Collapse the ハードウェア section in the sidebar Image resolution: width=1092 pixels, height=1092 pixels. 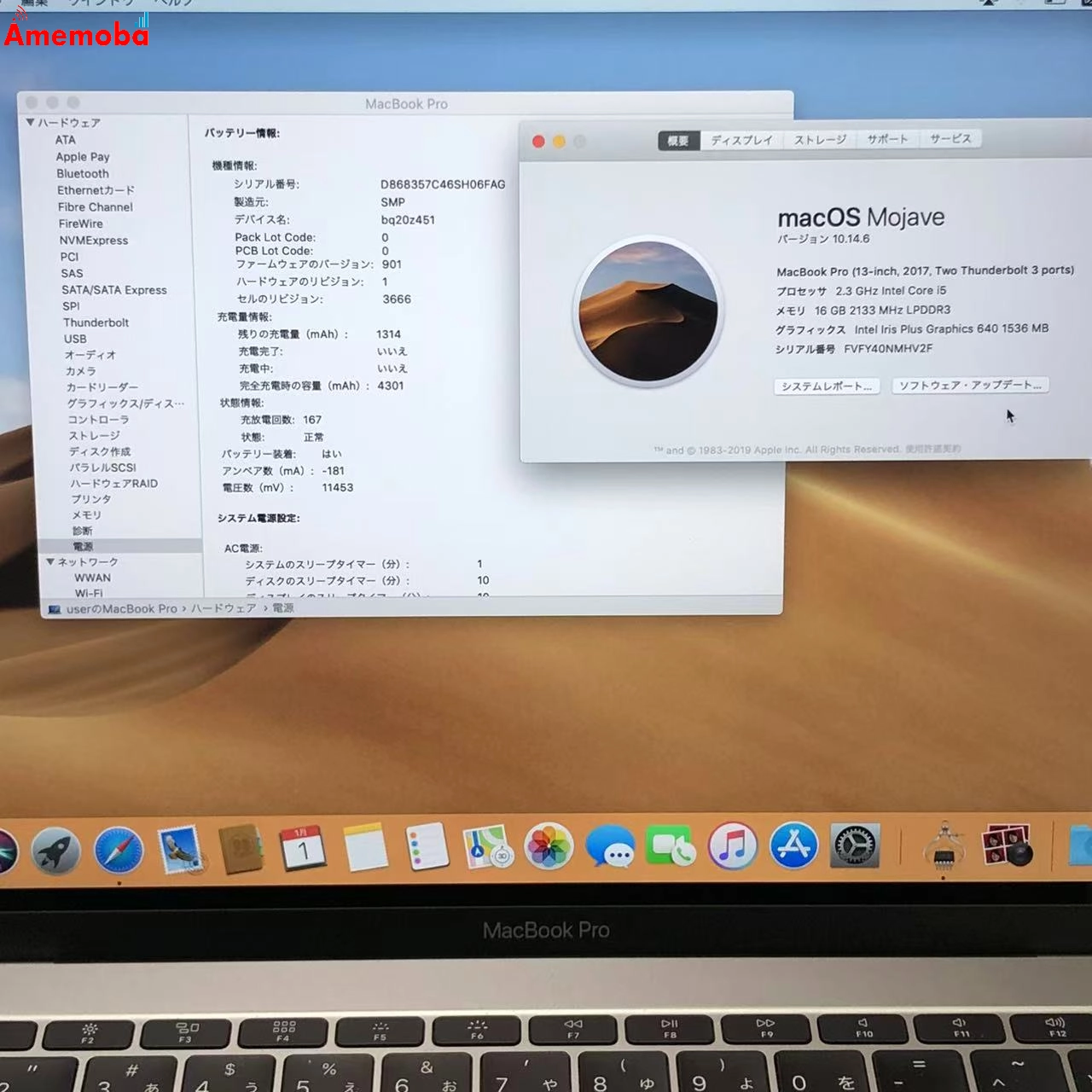30,123
